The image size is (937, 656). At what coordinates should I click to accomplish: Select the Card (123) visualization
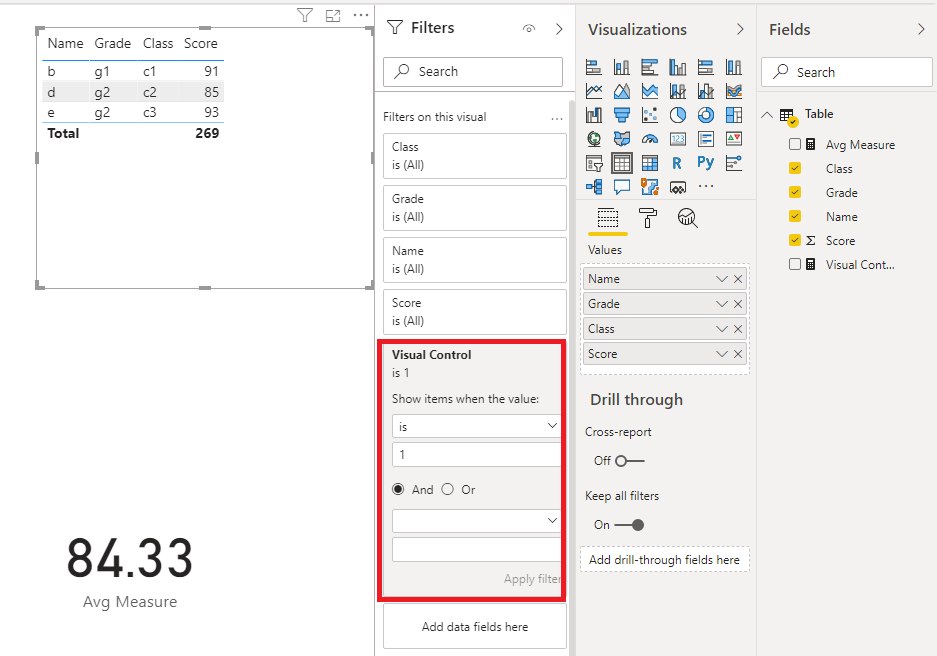pyautogui.click(x=678, y=139)
